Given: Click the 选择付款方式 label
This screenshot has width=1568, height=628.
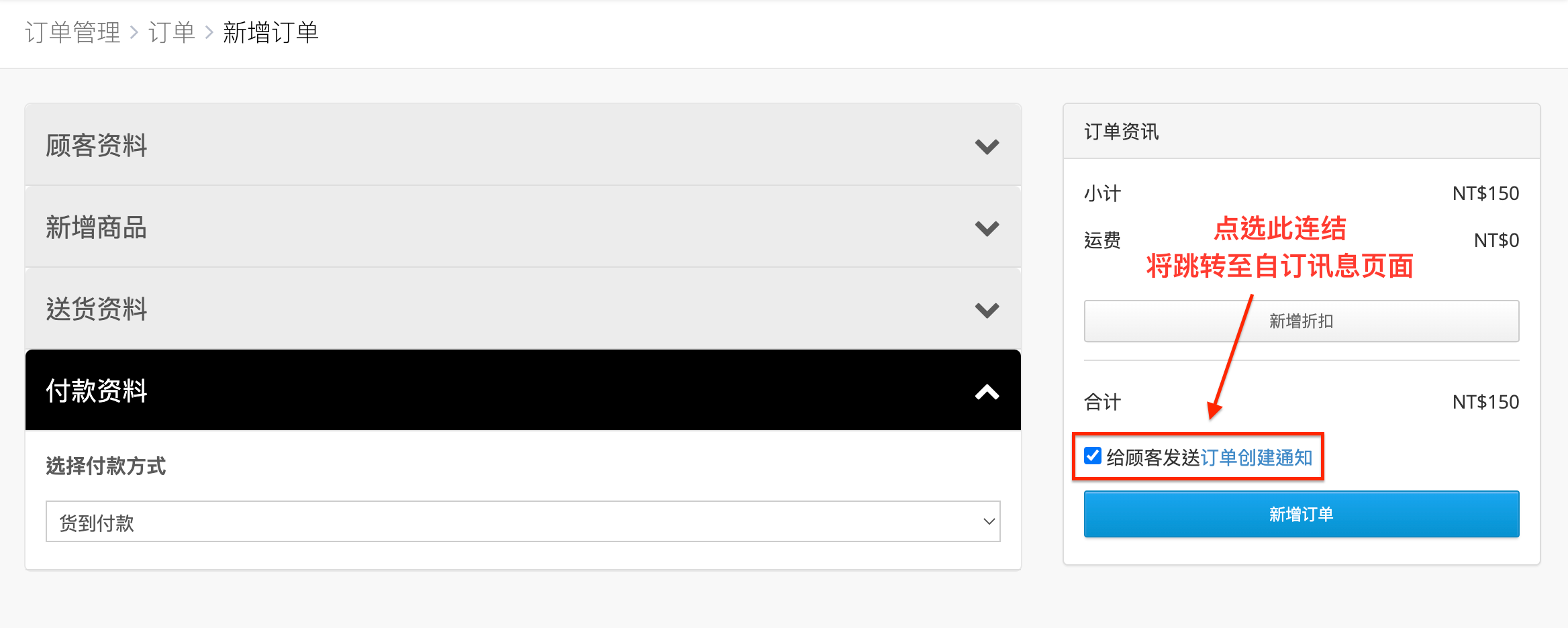Looking at the screenshot, I should [105, 466].
